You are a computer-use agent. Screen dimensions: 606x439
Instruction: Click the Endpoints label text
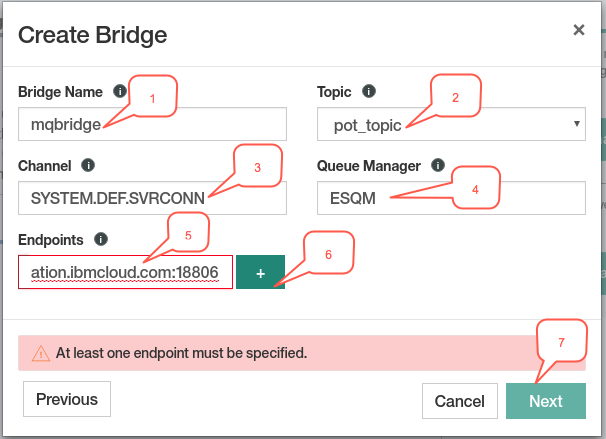51,240
